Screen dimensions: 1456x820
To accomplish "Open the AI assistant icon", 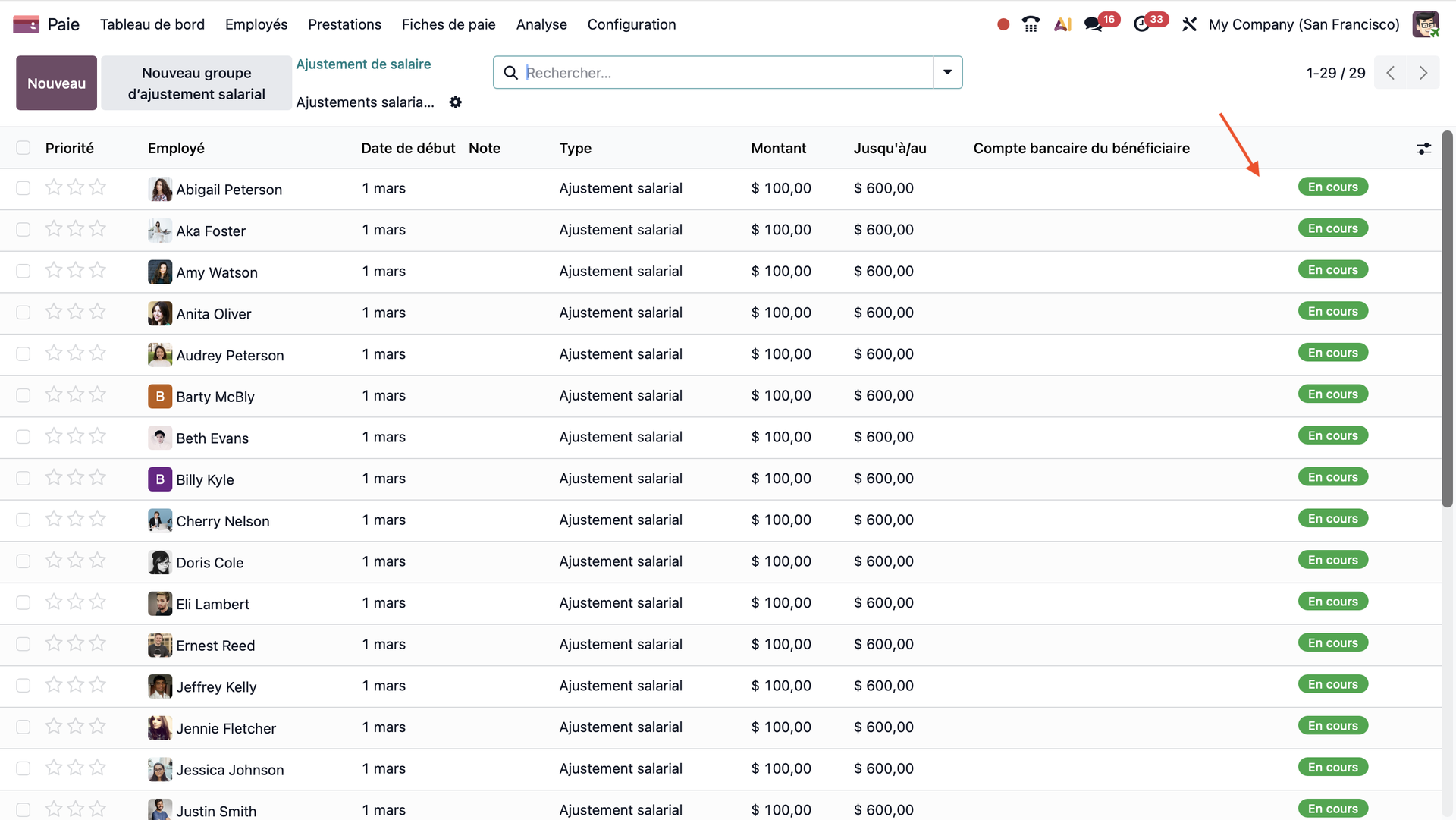I will pyautogui.click(x=1062, y=24).
